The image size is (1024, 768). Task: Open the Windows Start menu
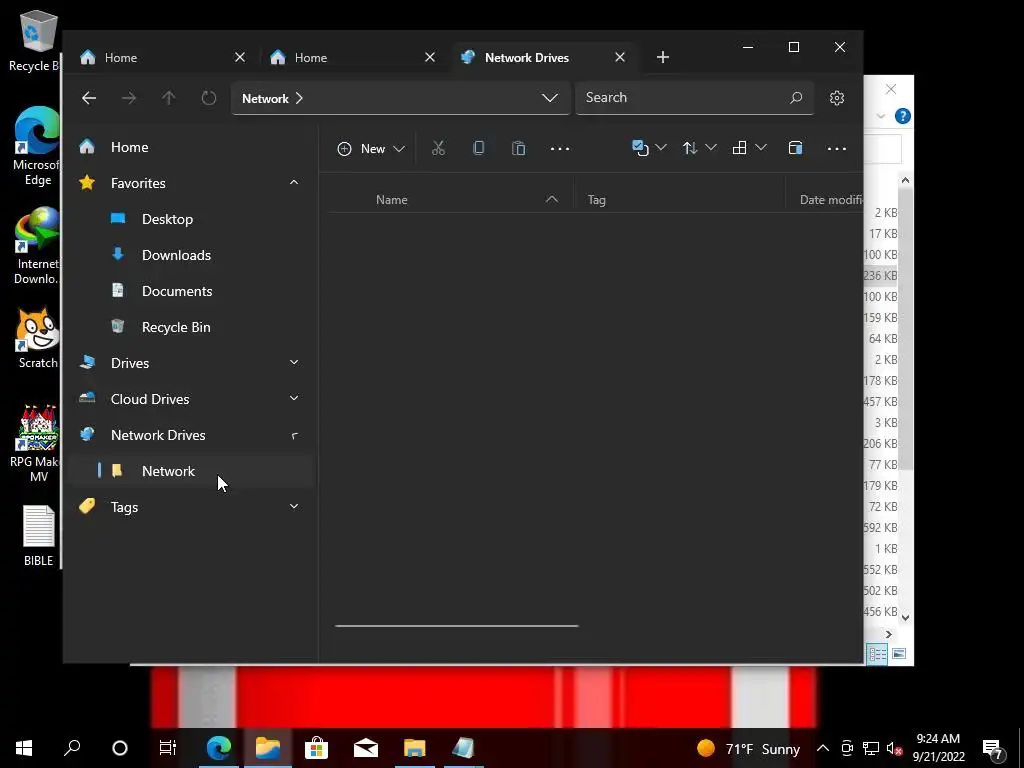coord(24,748)
